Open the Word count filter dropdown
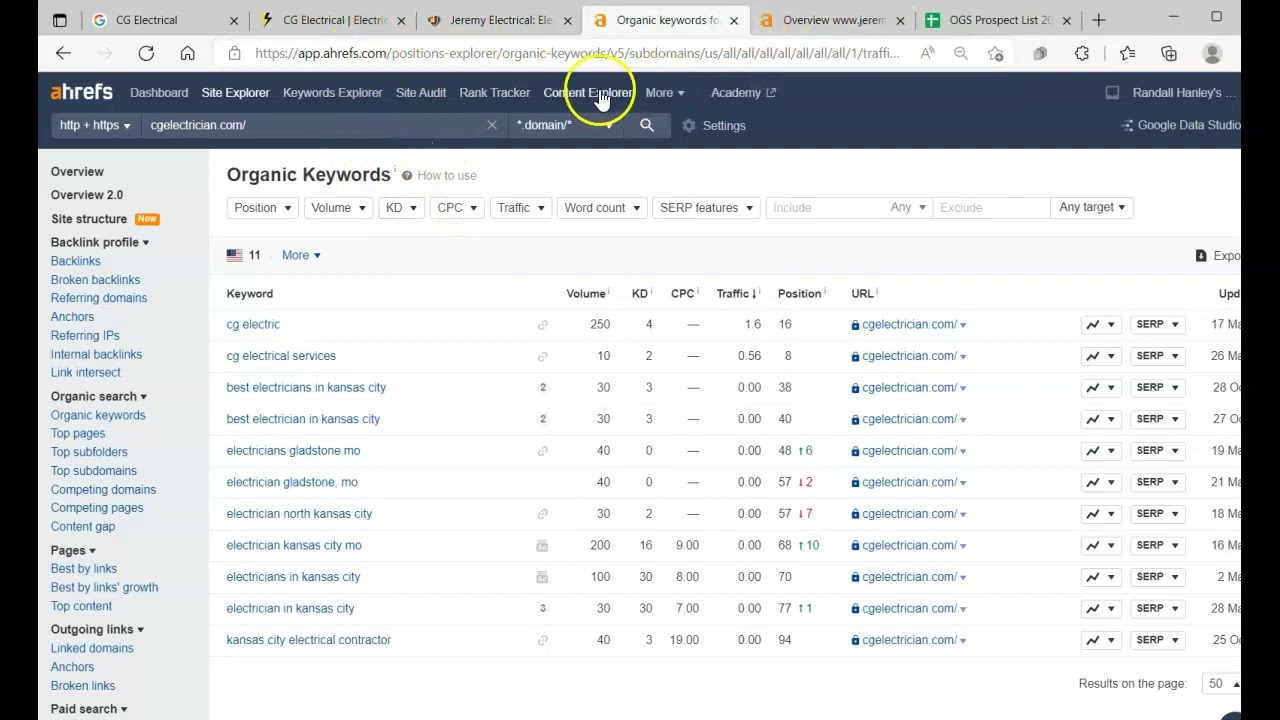The width and height of the screenshot is (1280, 720). 602,207
